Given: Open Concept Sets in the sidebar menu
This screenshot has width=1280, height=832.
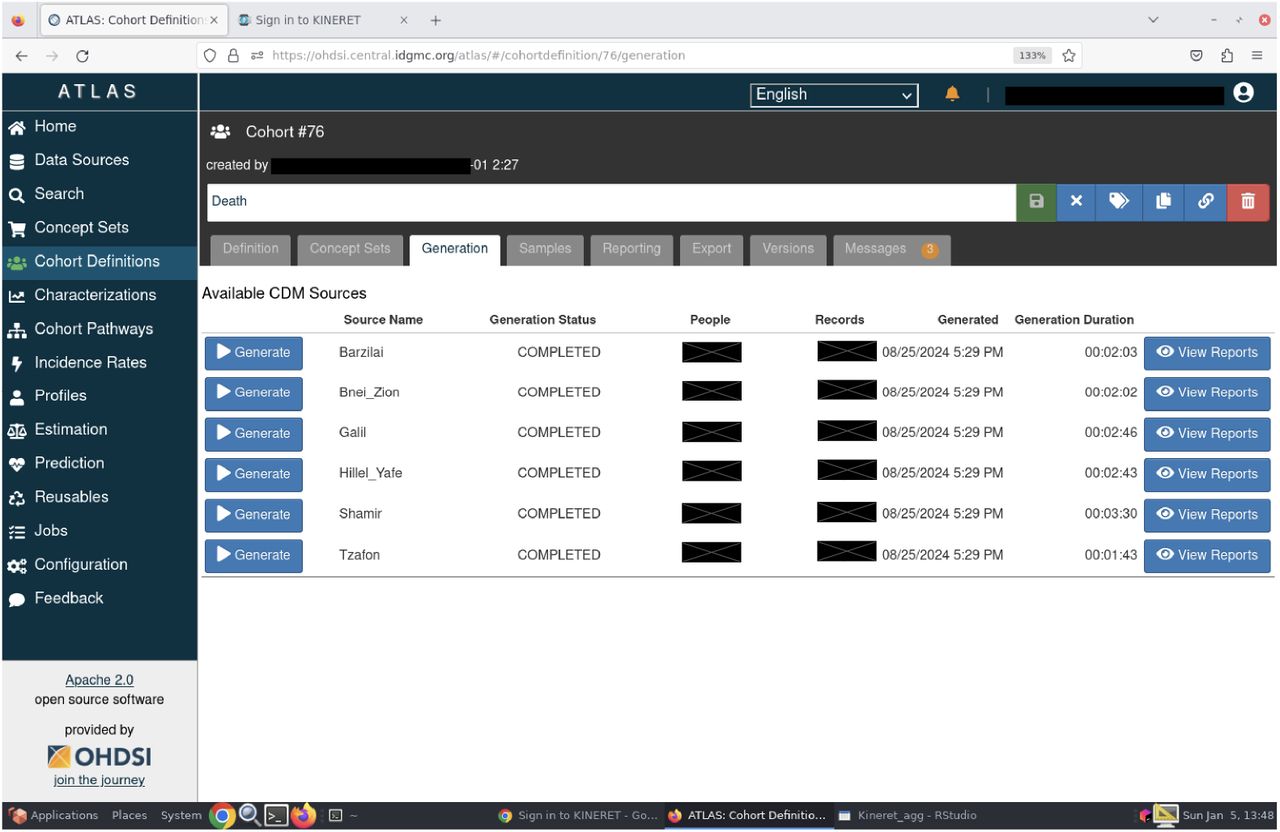Looking at the screenshot, I should pyautogui.click(x=99, y=228).
